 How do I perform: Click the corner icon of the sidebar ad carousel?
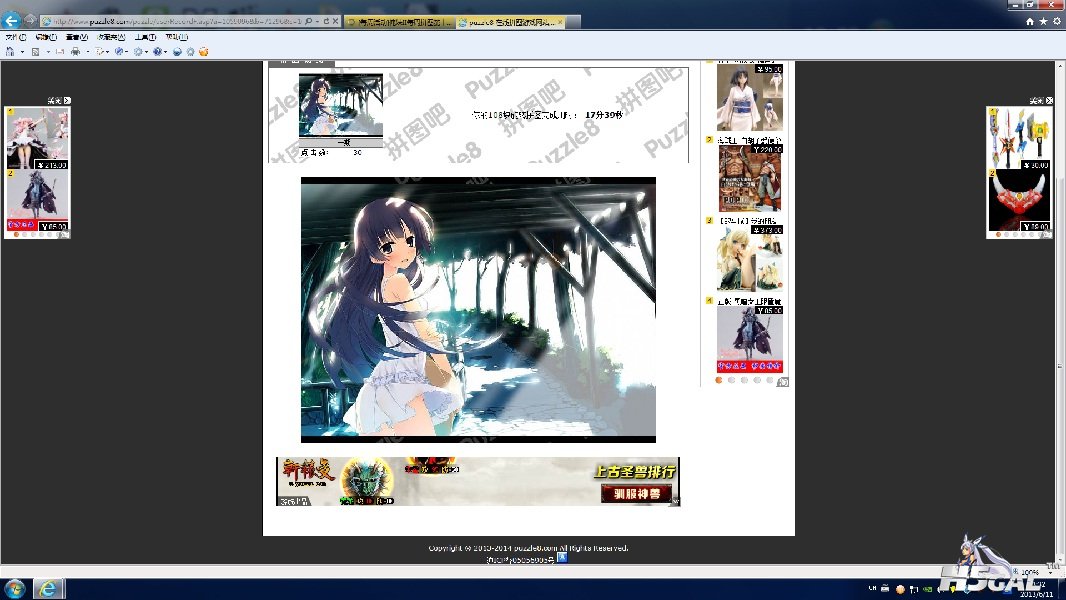click(783, 382)
